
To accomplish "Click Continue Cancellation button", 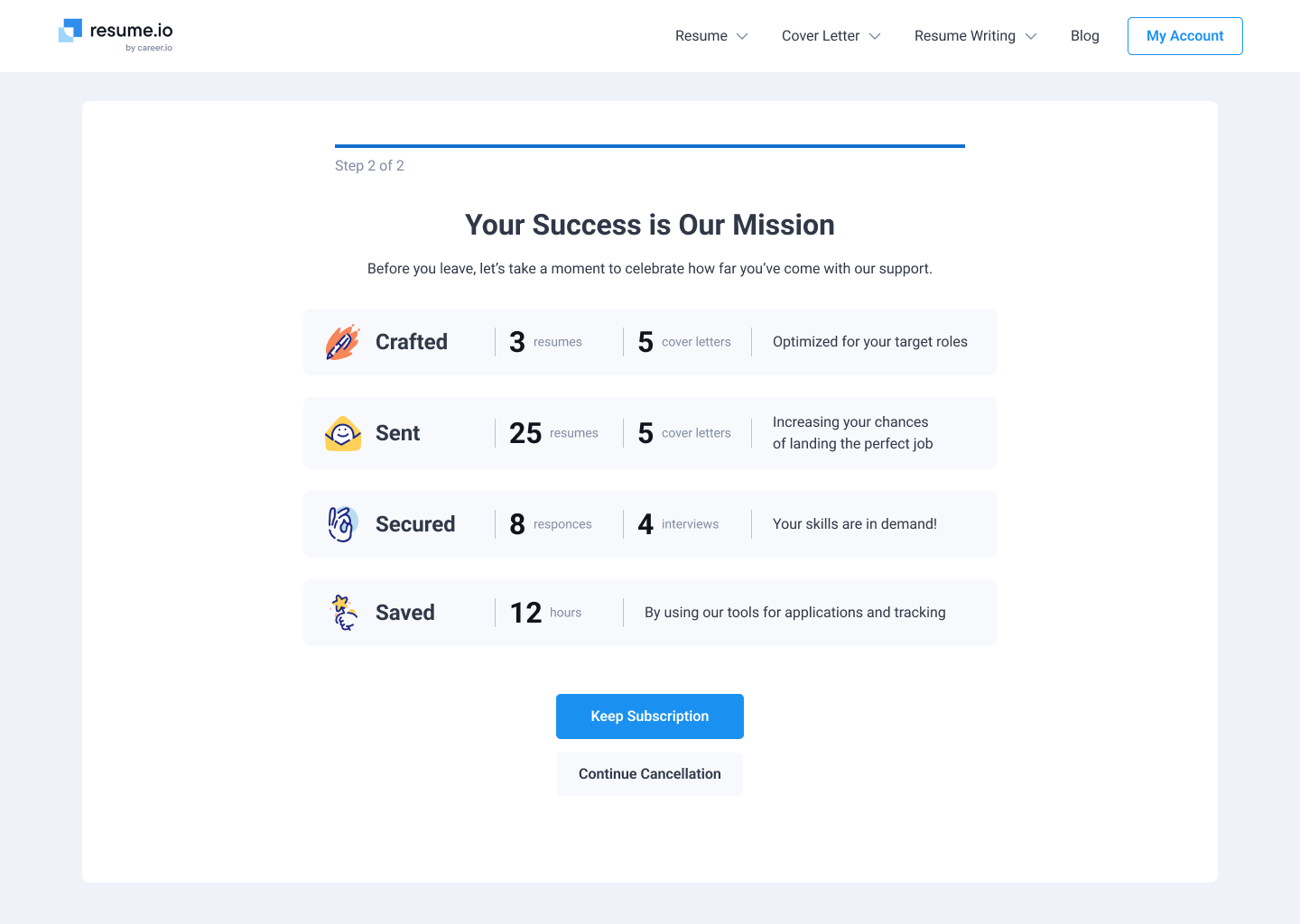I will 650,774.
